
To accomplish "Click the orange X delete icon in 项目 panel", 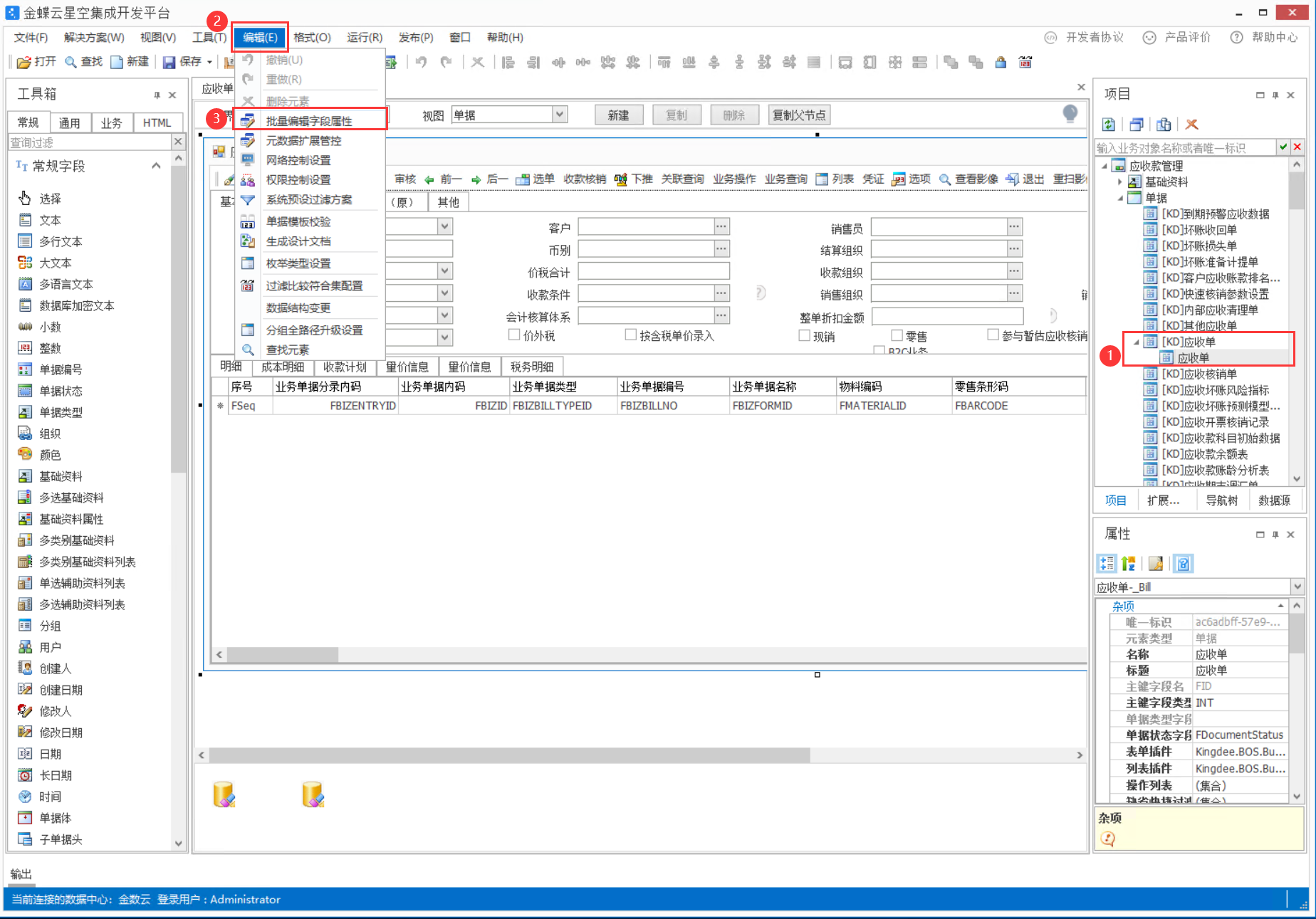I will coord(1191,125).
